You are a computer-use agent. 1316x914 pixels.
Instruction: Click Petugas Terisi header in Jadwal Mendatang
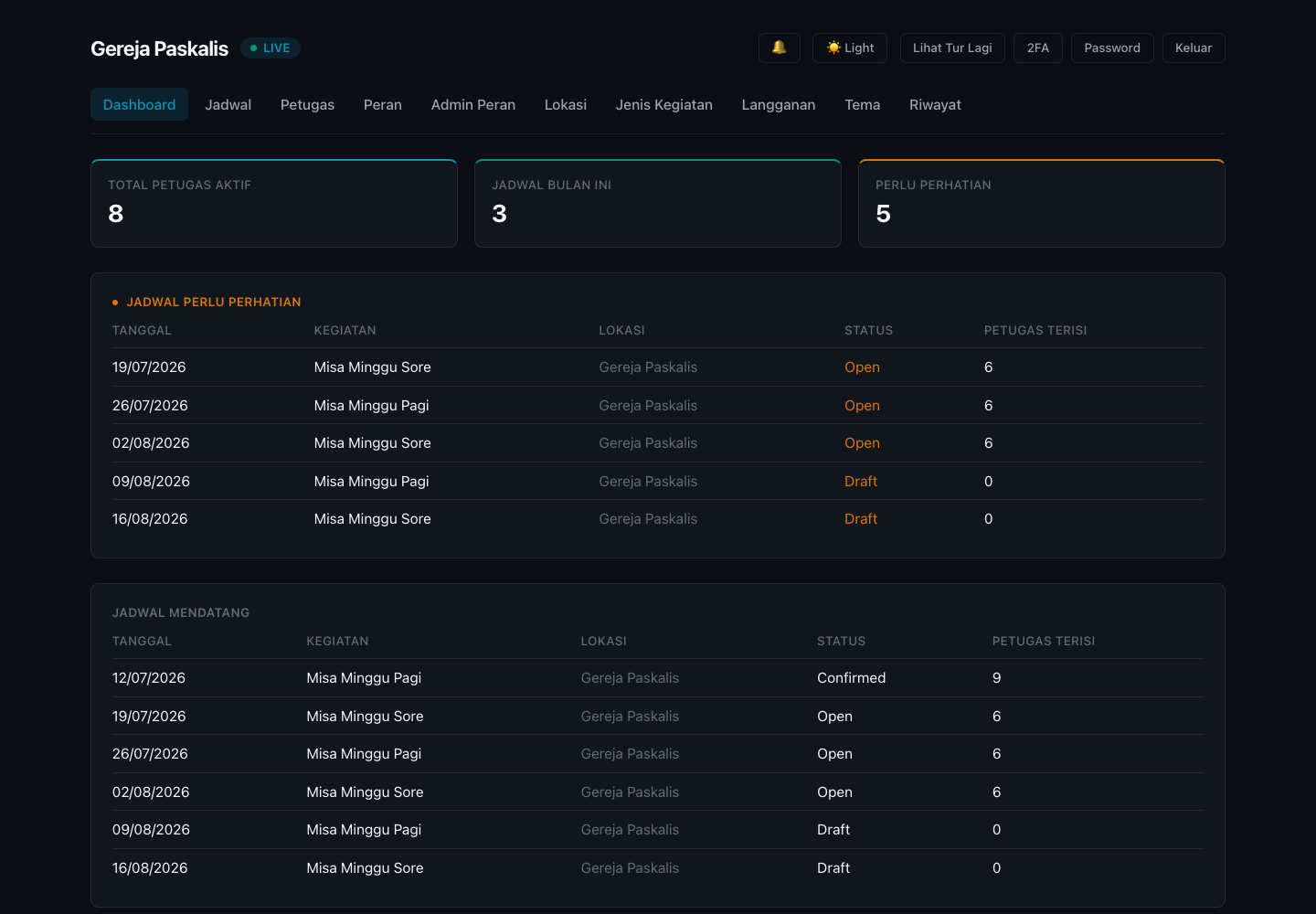pyautogui.click(x=1044, y=642)
